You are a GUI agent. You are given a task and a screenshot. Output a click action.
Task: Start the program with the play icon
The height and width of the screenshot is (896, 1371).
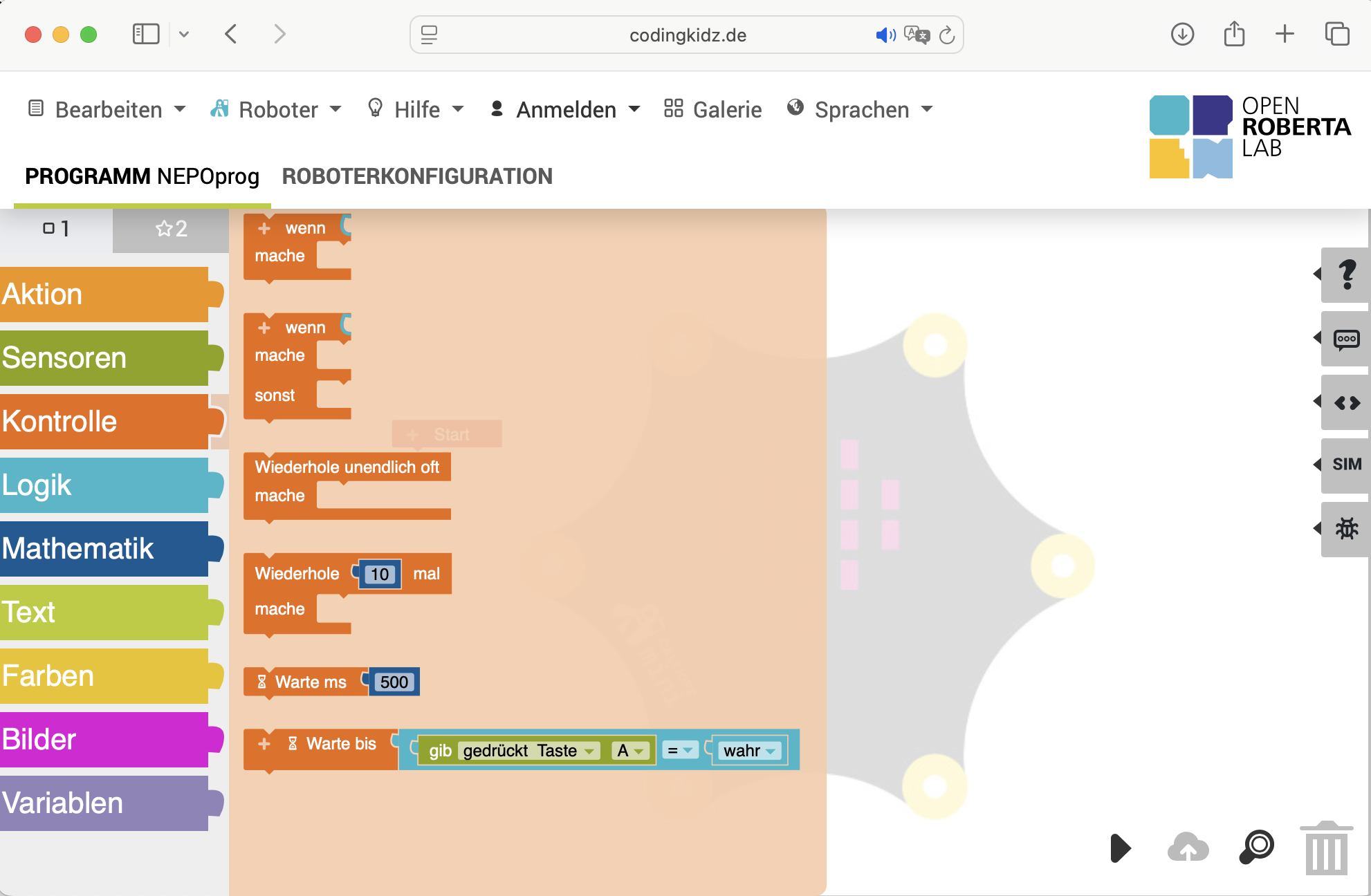[x=1120, y=848]
